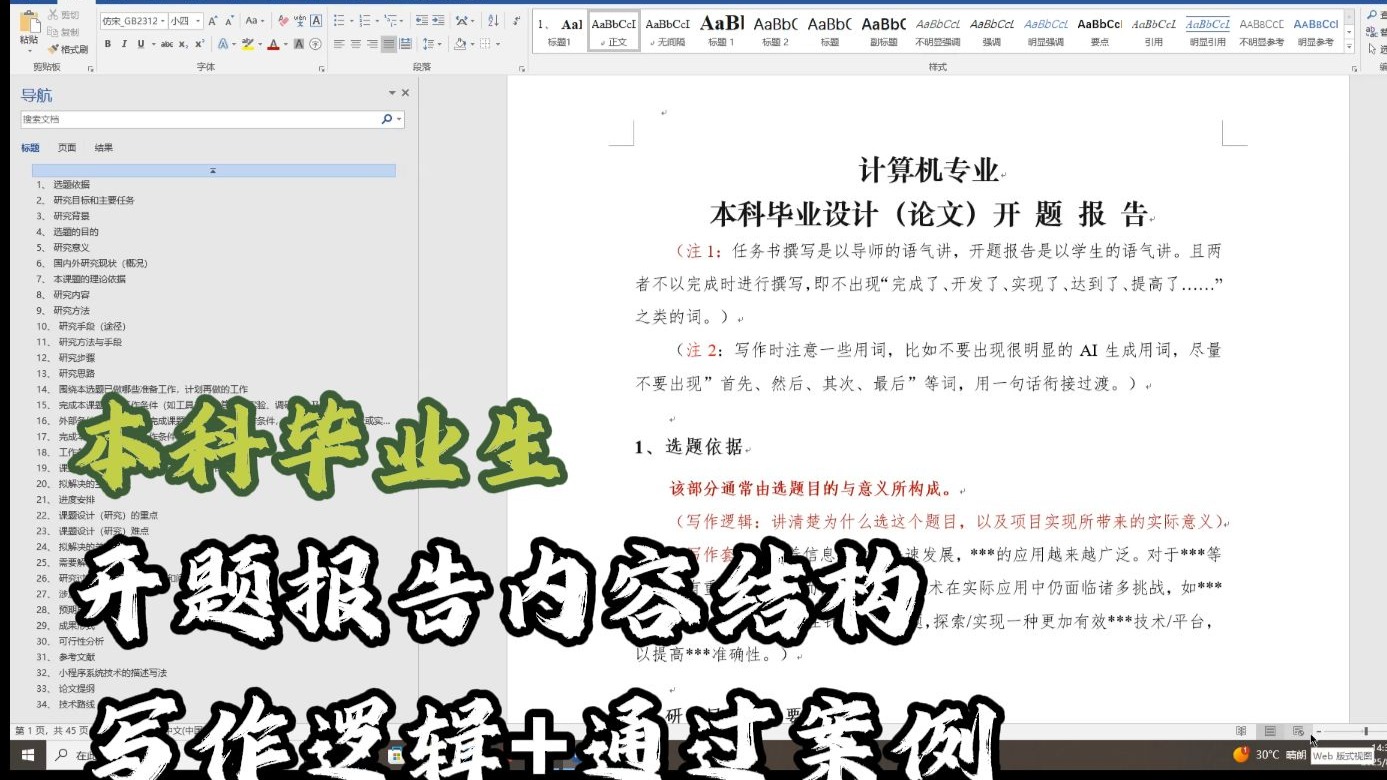Expand the styles gallery with the More arrow
Image resolution: width=1387 pixels, height=780 pixels.
[1349, 46]
